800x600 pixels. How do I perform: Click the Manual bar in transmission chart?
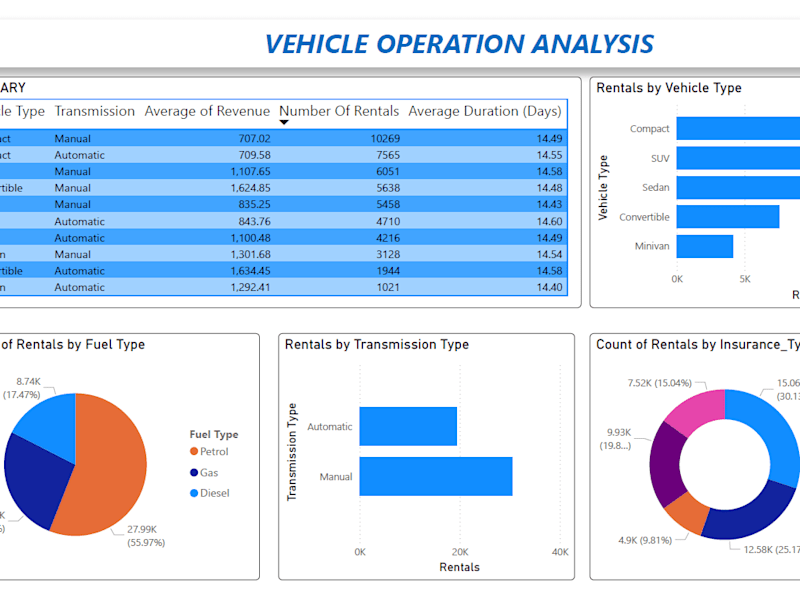436,476
